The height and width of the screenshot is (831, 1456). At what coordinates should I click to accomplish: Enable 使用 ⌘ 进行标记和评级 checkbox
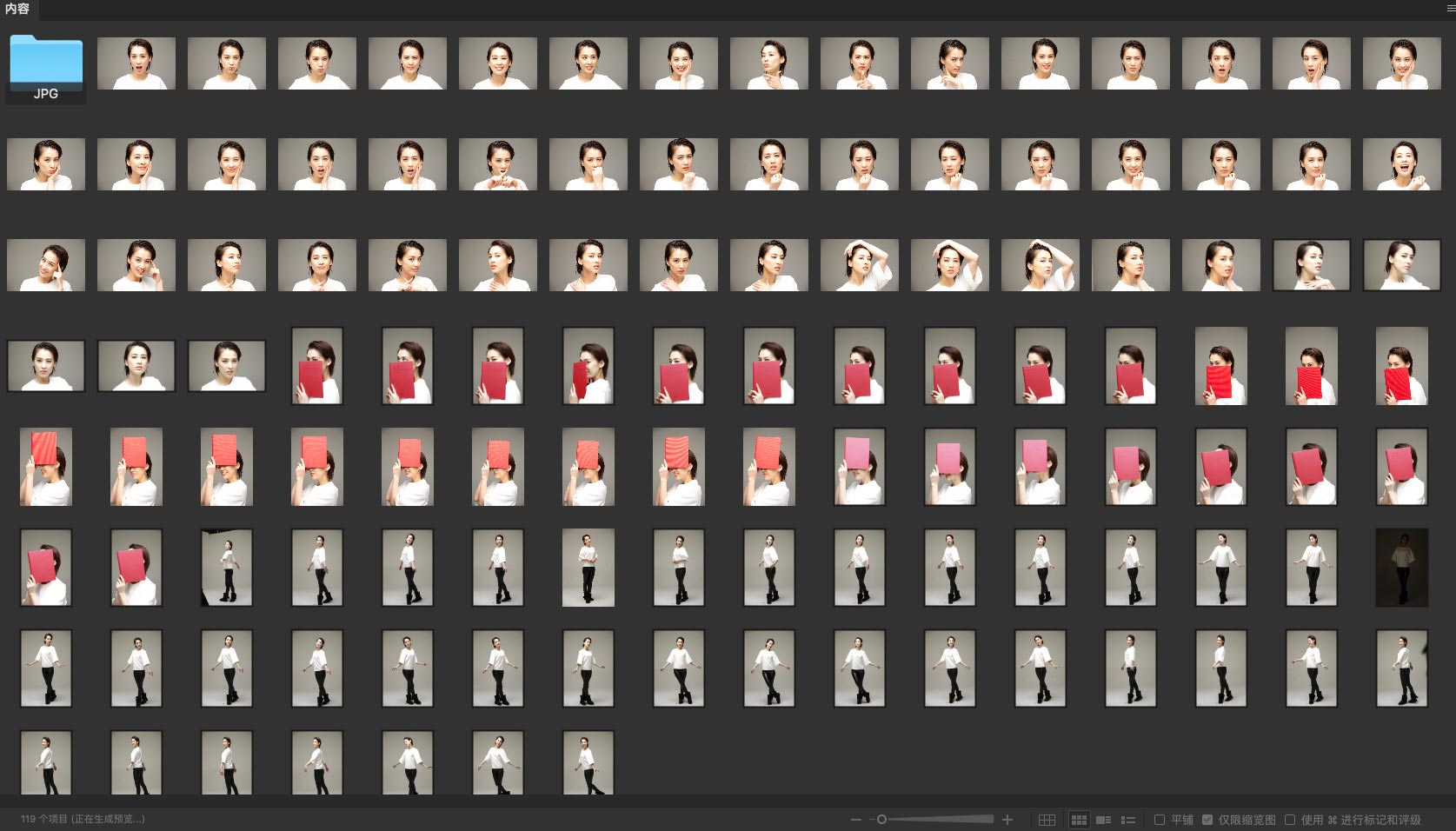coord(1290,820)
